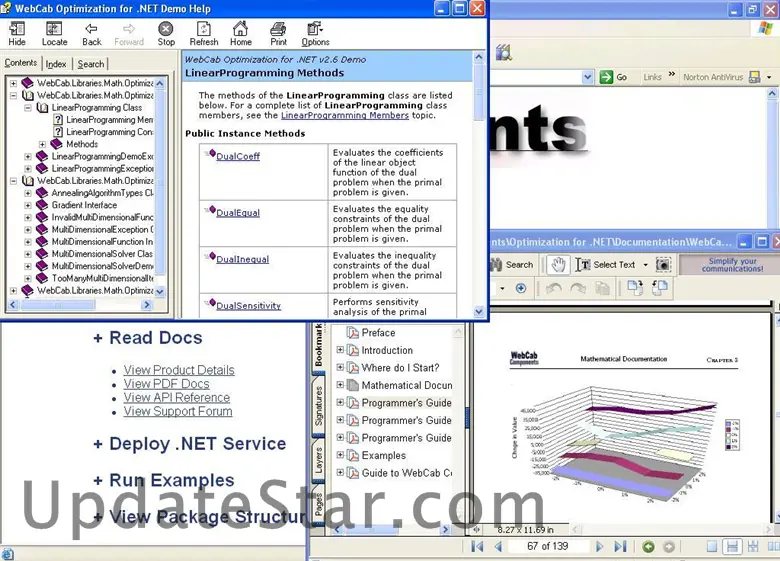Open the Preface bookmark
The width and height of the screenshot is (780, 561).
tap(371, 333)
